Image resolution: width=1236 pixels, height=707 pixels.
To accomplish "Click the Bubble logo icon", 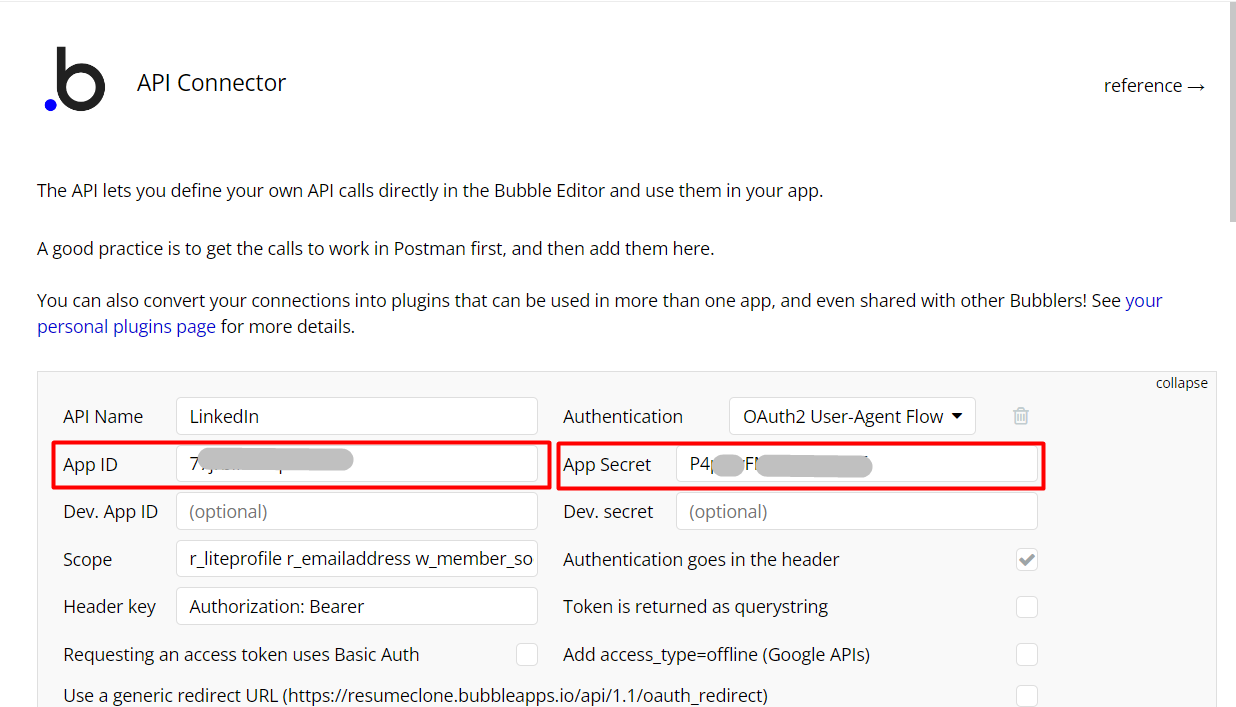I will [x=75, y=79].
